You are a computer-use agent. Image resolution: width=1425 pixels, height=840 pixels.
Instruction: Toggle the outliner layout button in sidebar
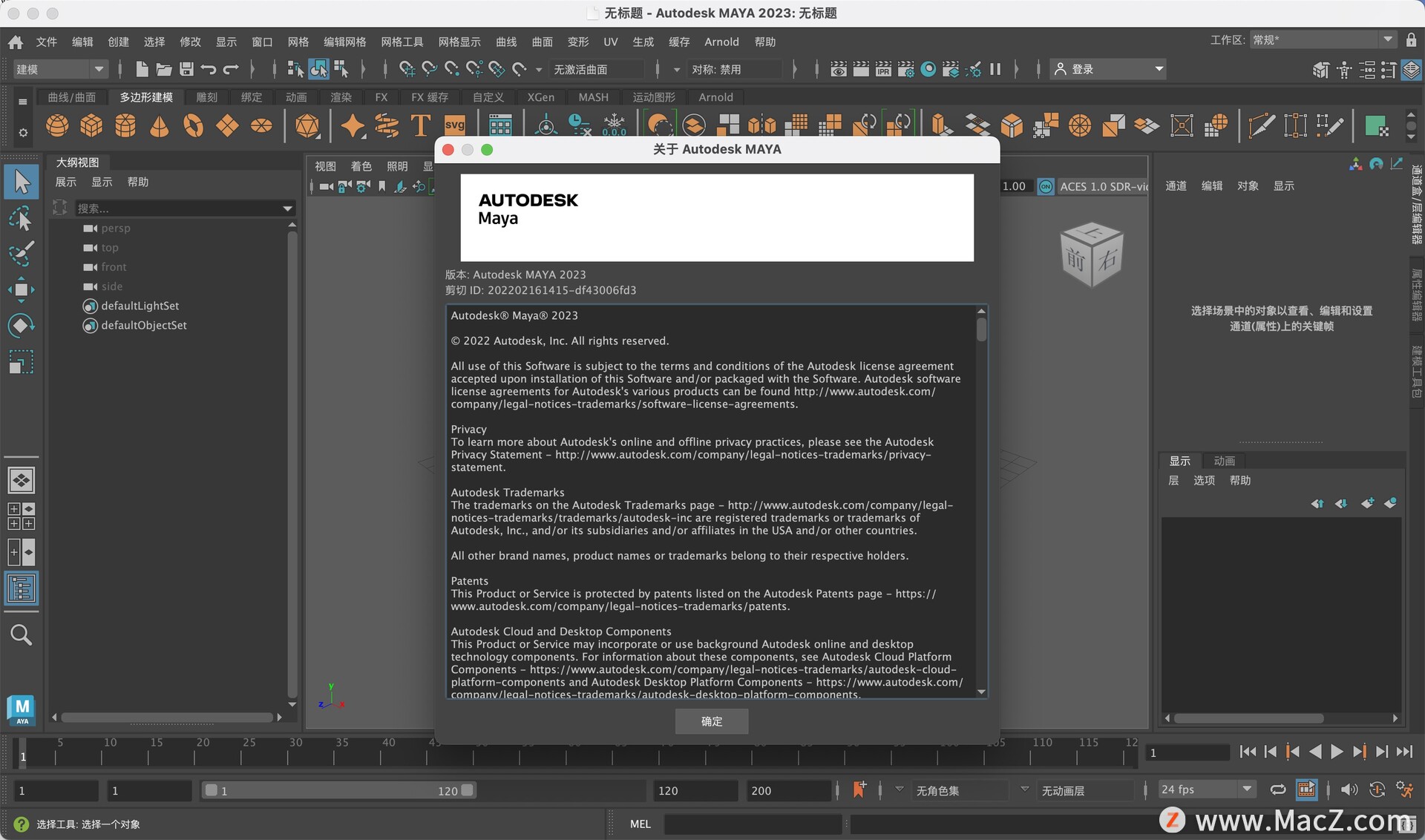tap(22, 588)
